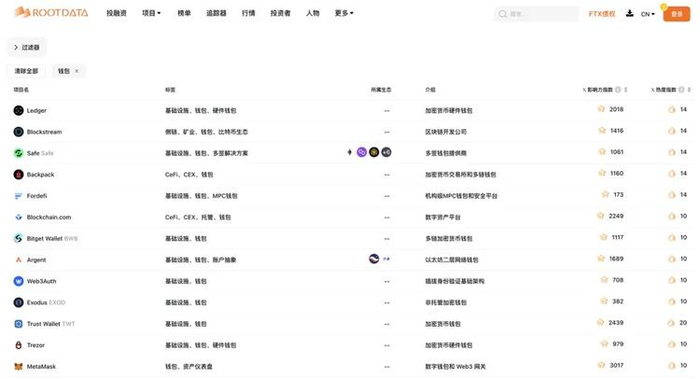Click influence value 3017 for MetaMask
Screen dimensions: 700x379
tap(617, 366)
